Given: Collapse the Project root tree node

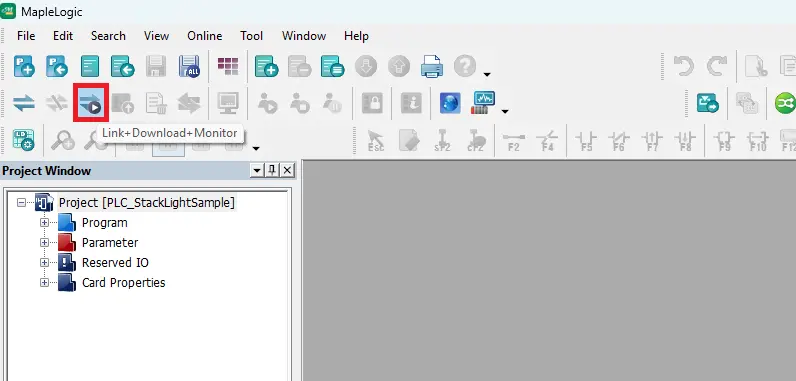Looking at the screenshot, I should pyautogui.click(x=21, y=202).
